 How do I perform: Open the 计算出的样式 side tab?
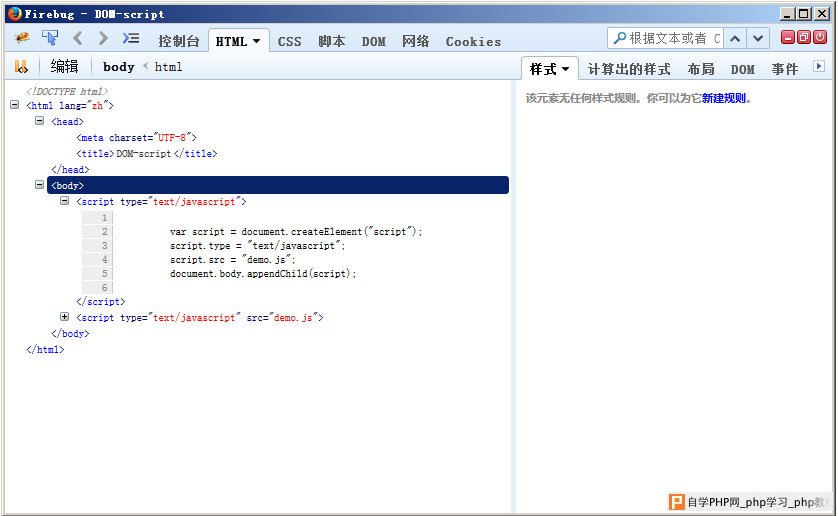tap(629, 69)
